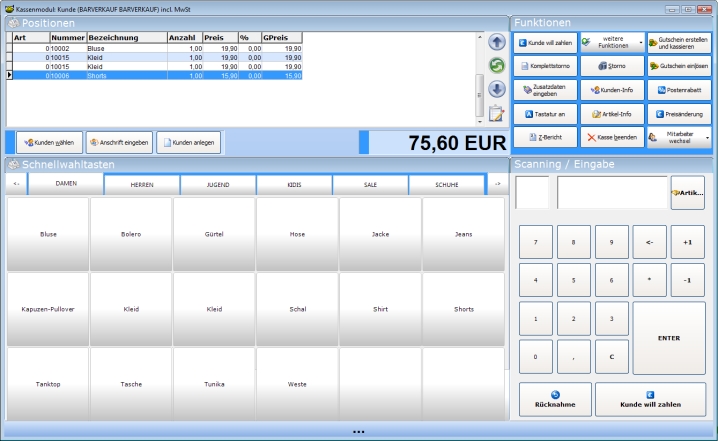718x441 pixels.
Task: Click the blue up arrow beside positions list
Action: (x=496, y=42)
